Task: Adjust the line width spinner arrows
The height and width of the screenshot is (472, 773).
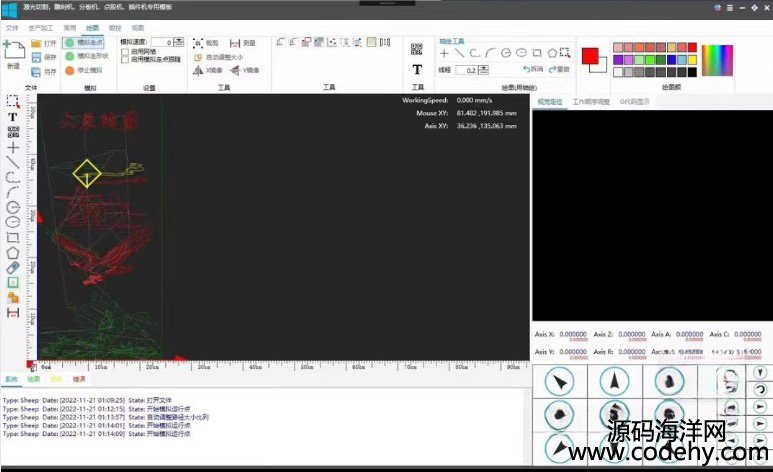Action: [x=483, y=70]
